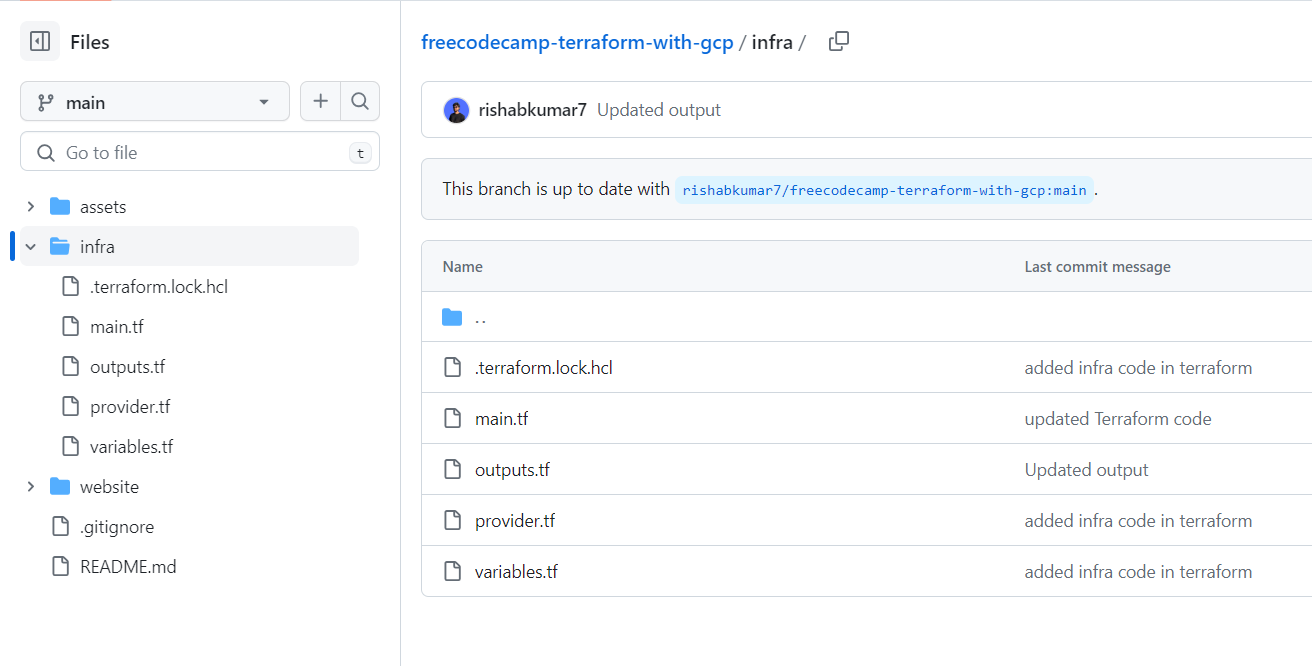Open the rishabkumar7 author link
The width and height of the screenshot is (1312, 666).
point(532,110)
